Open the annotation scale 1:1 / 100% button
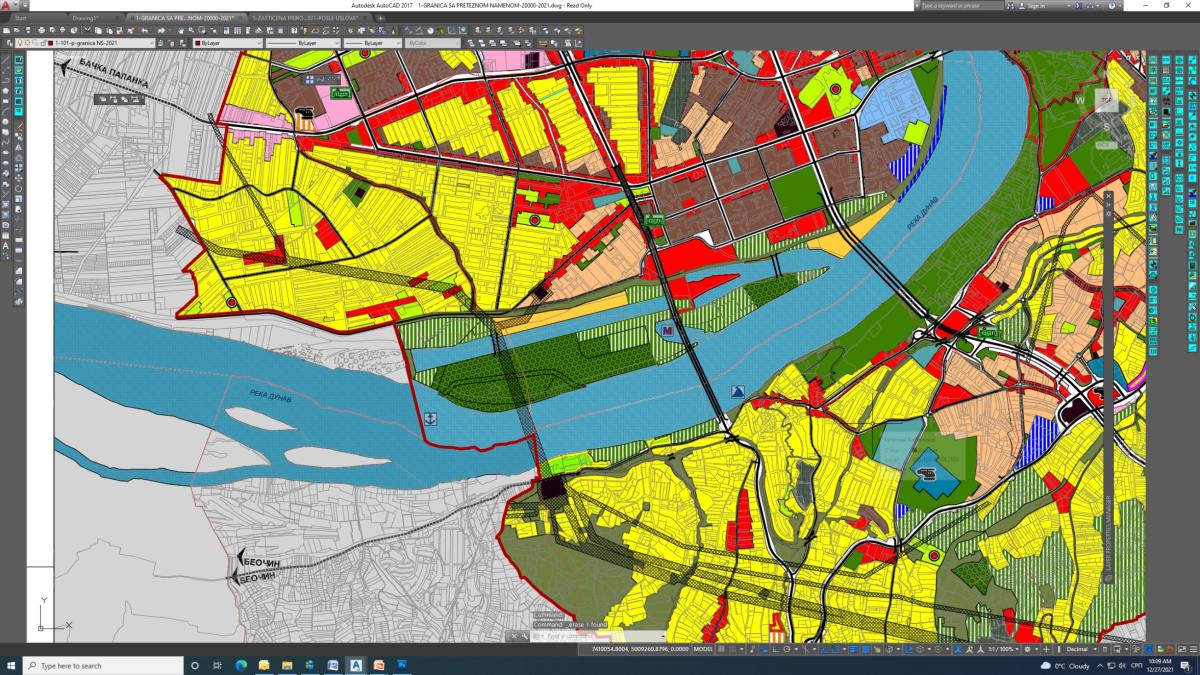Viewport: 1200px width, 675px height. point(1003,649)
